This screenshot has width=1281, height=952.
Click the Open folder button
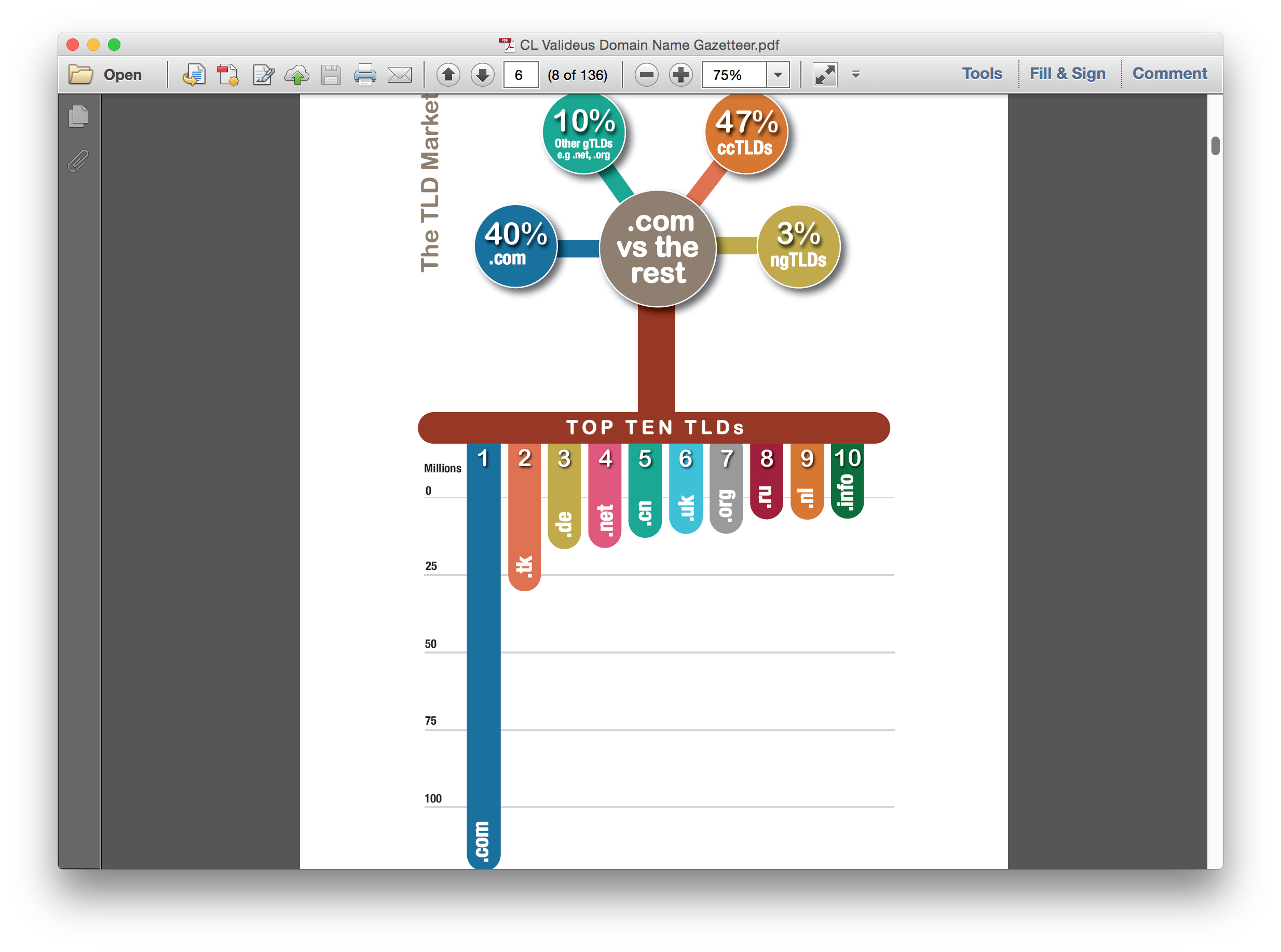pos(105,75)
